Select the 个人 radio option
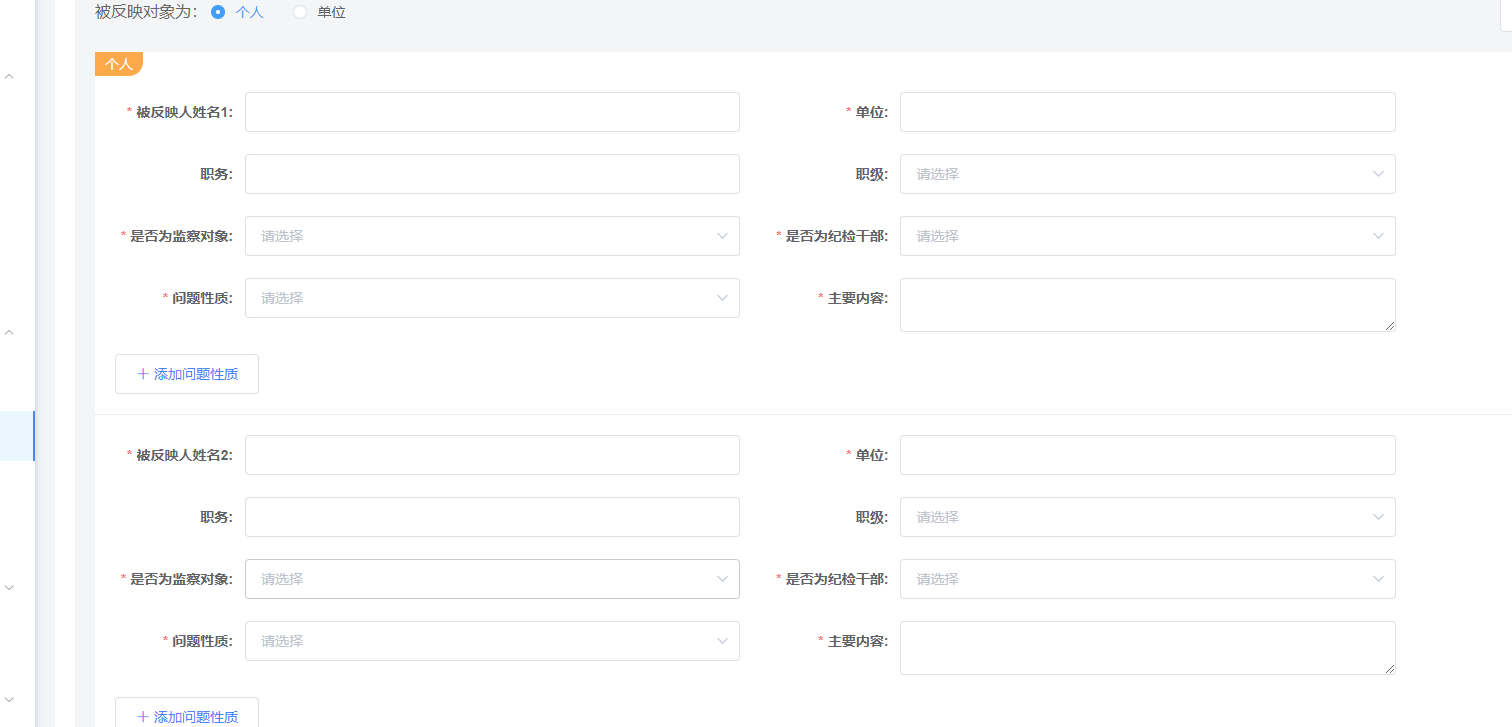The width and height of the screenshot is (1512, 727). click(218, 13)
